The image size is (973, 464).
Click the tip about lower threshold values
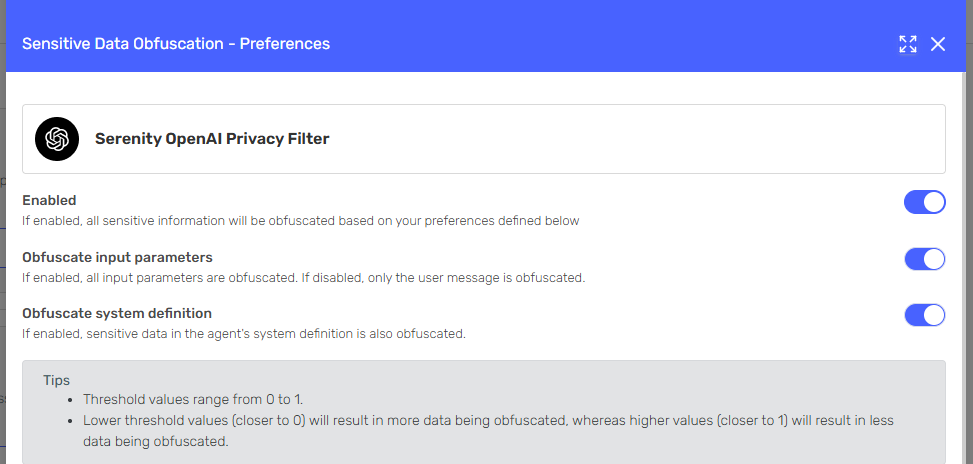(488, 431)
